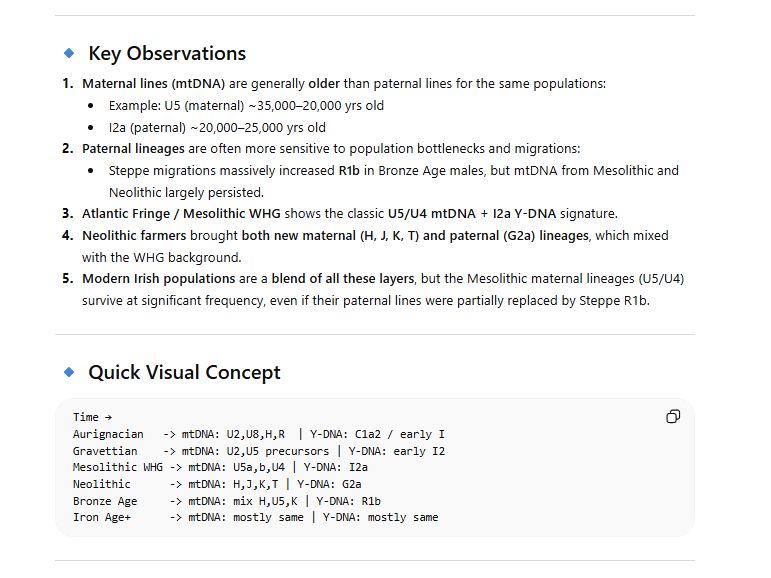This screenshot has width=771, height=578.
Task: Click the Neolithic row in the code block
Action: tap(217, 485)
